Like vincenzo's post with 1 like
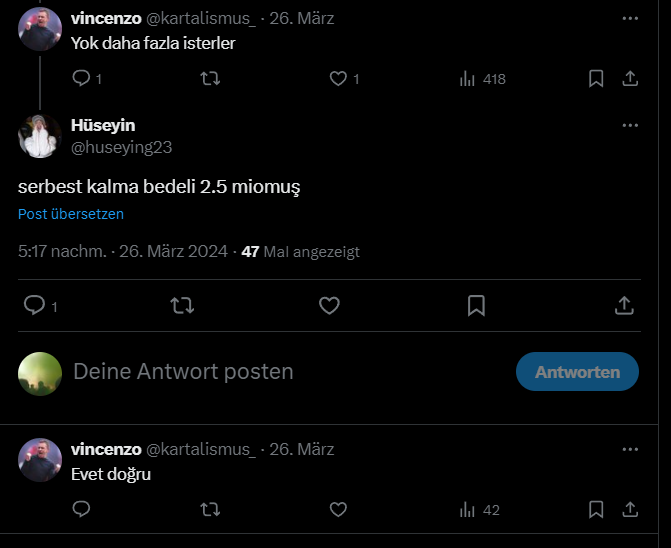This screenshot has width=671, height=548. click(338, 78)
